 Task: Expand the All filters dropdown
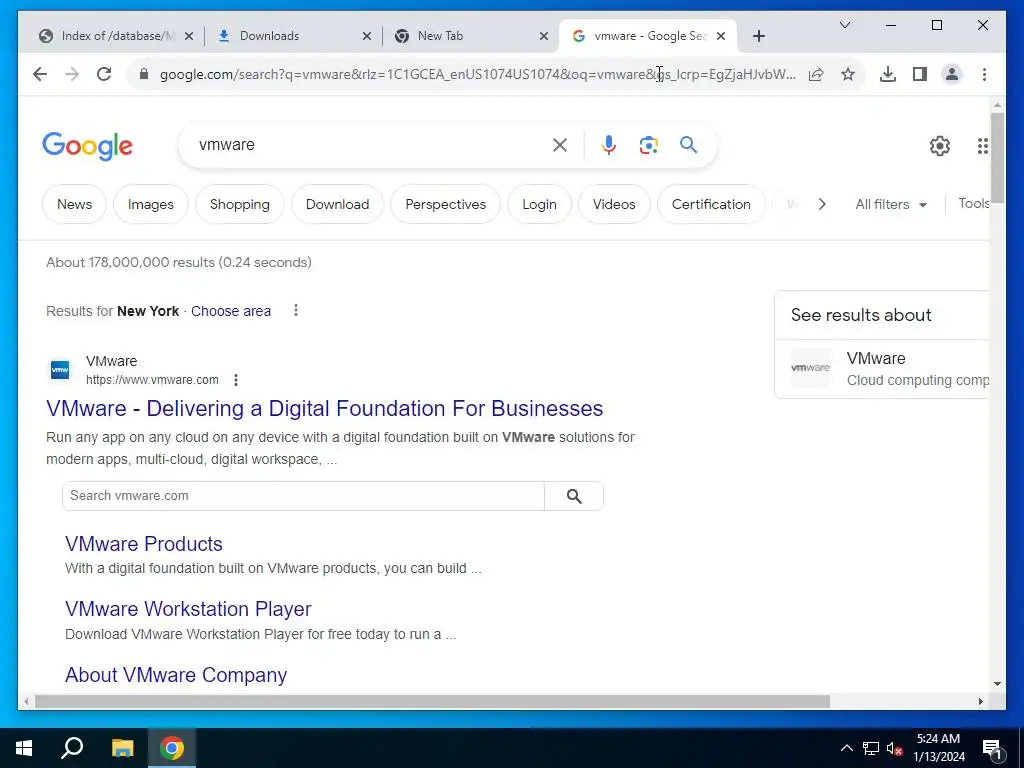891,204
